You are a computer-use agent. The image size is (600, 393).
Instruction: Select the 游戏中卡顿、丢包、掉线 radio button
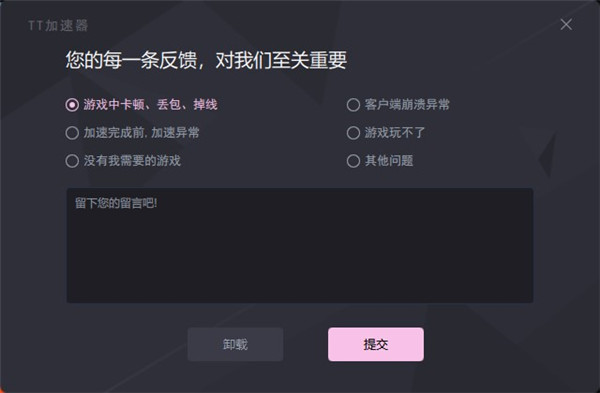[72, 104]
